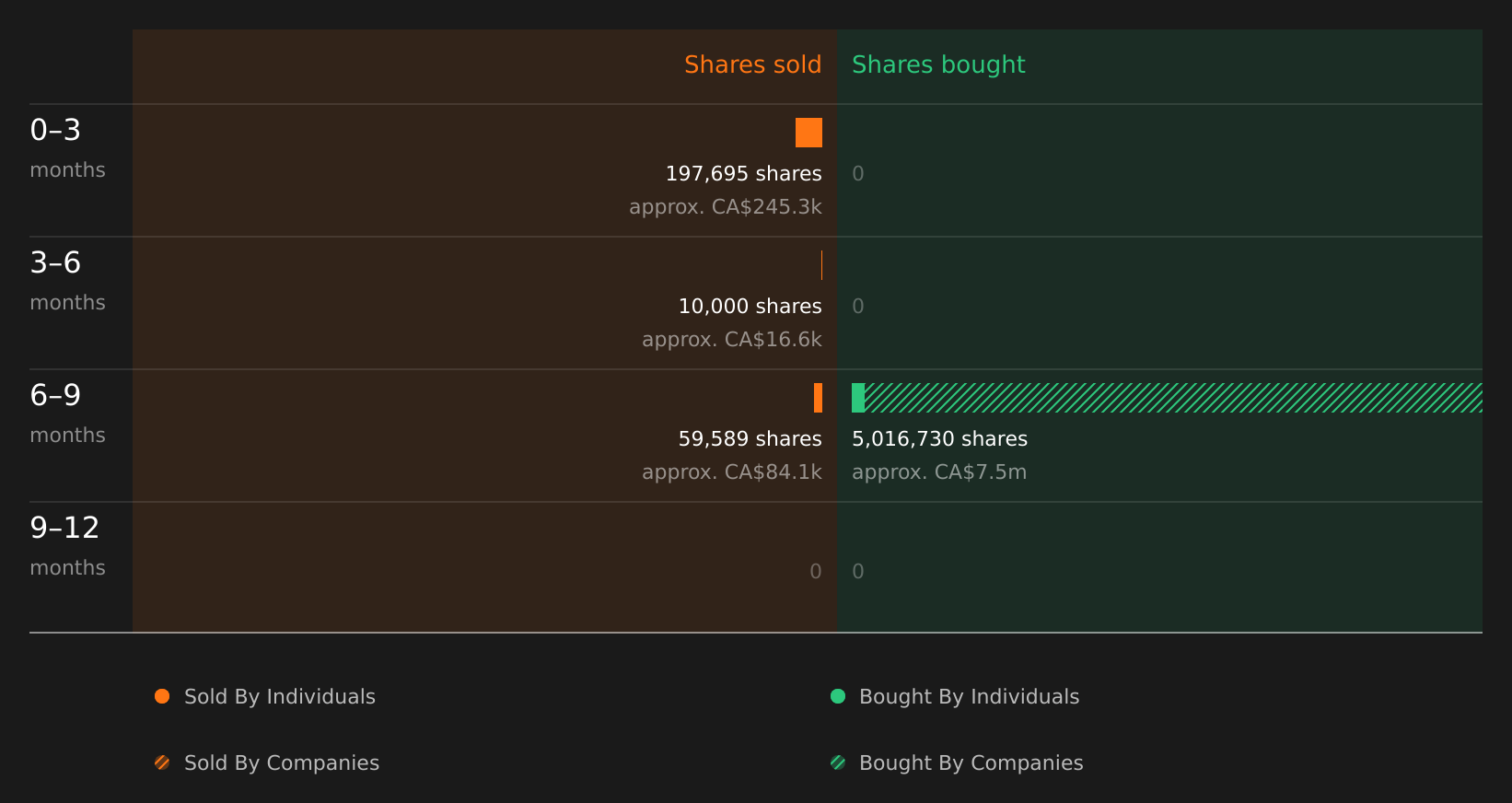This screenshot has width=1512, height=803.
Task: Click the approx. CA$245.3k value
Action: [726, 206]
